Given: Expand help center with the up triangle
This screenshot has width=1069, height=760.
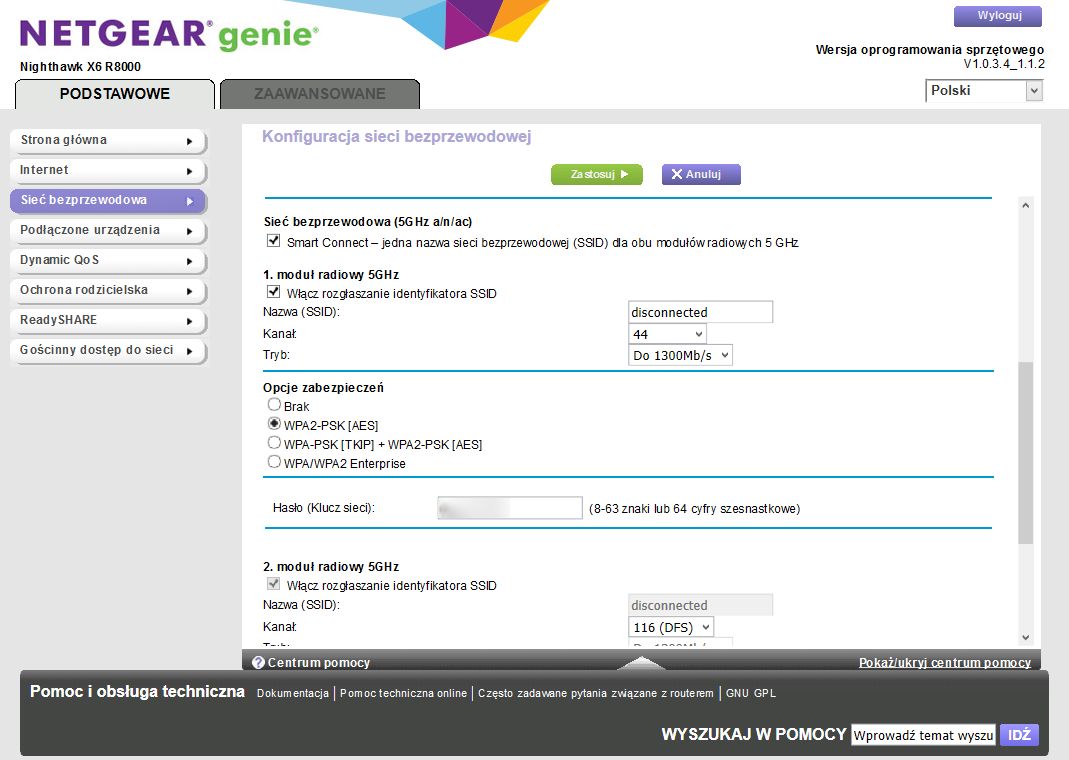Looking at the screenshot, I should coord(640,662).
